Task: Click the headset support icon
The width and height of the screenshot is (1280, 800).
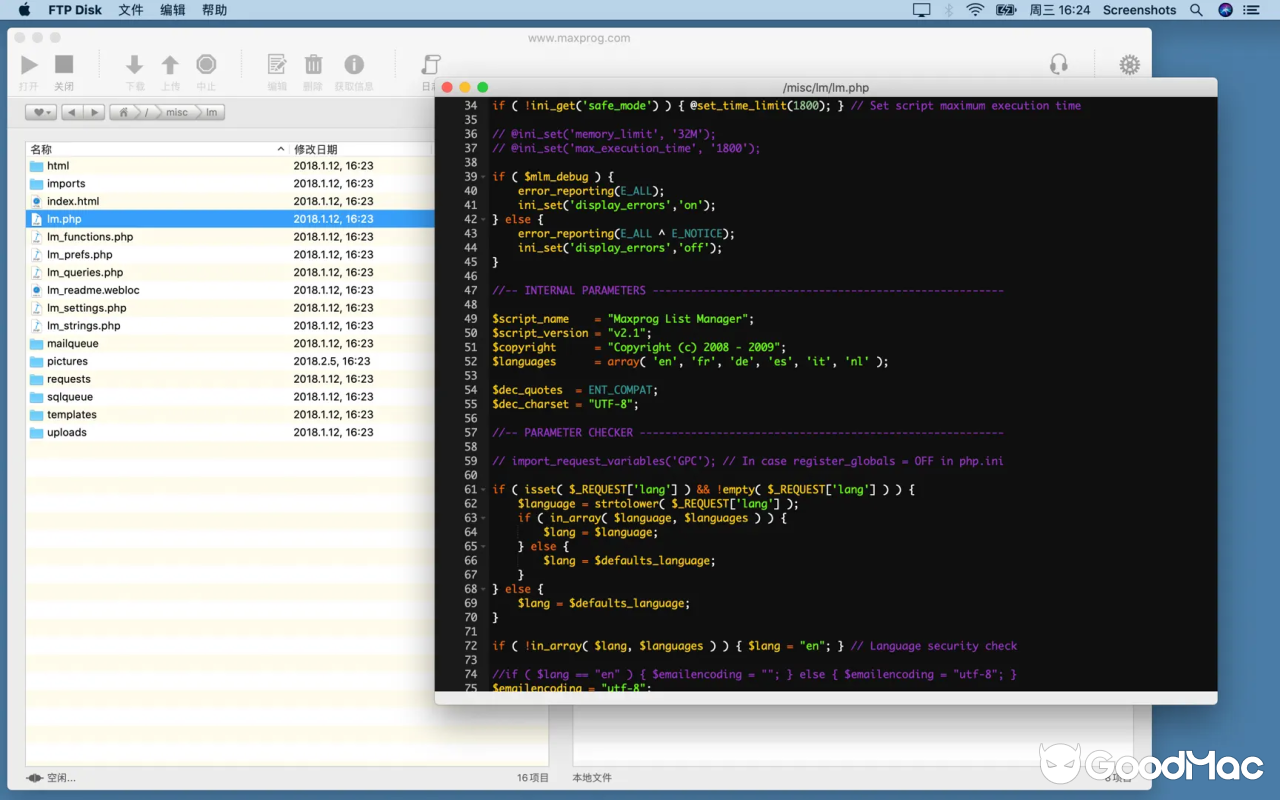Action: pyautogui.click(x=1058, y=65)
